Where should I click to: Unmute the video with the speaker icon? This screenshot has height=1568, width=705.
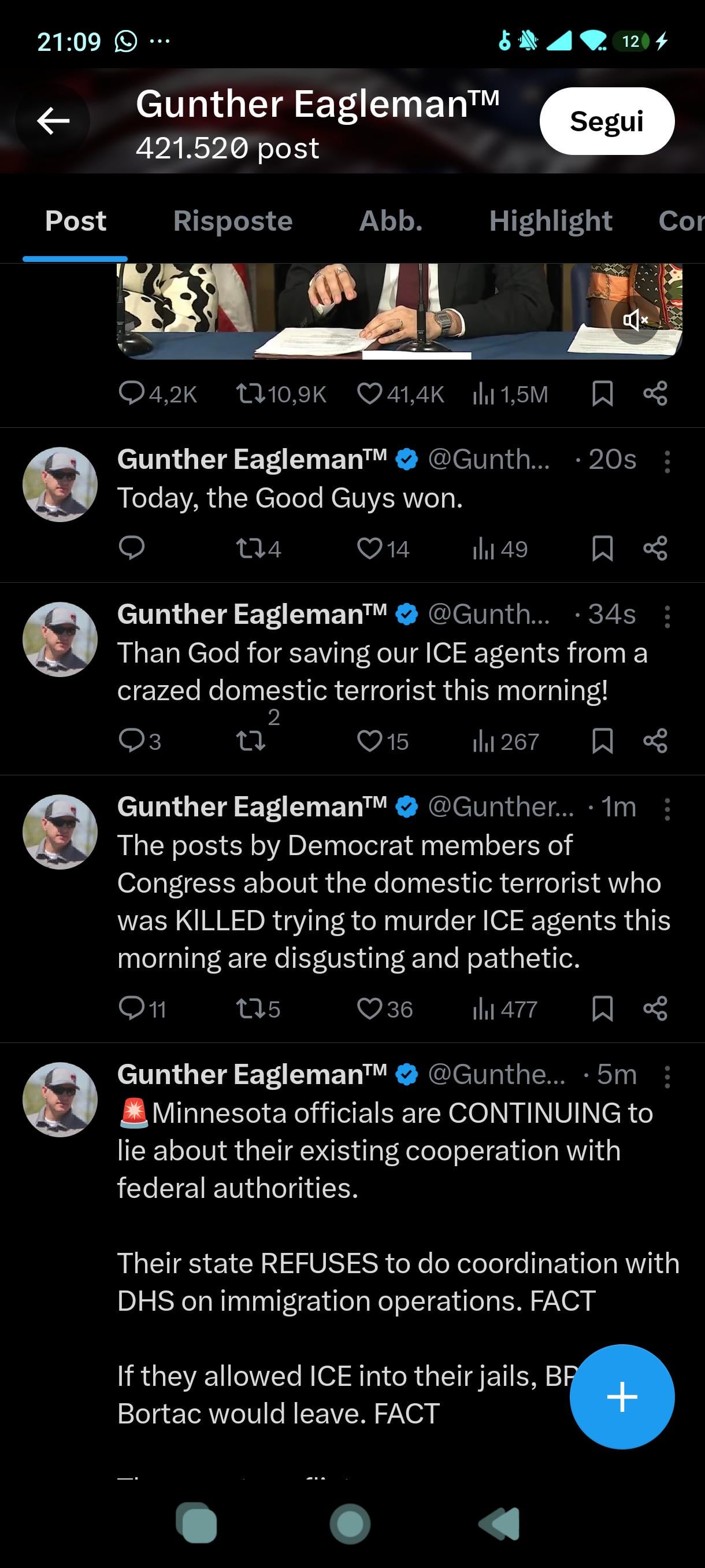tap(635, 320)
